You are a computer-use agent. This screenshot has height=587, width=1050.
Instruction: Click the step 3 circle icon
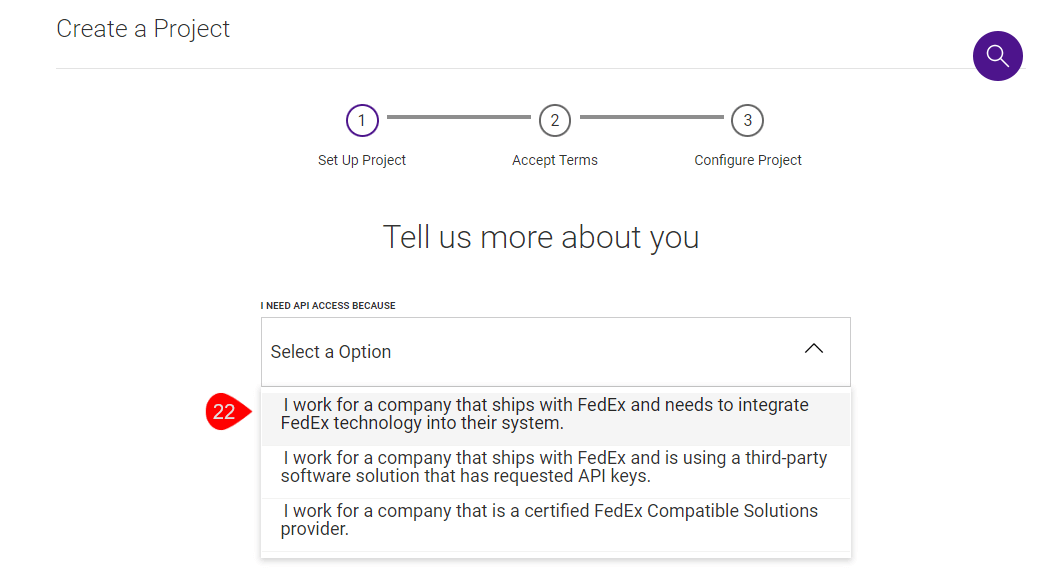coord(747,121)
